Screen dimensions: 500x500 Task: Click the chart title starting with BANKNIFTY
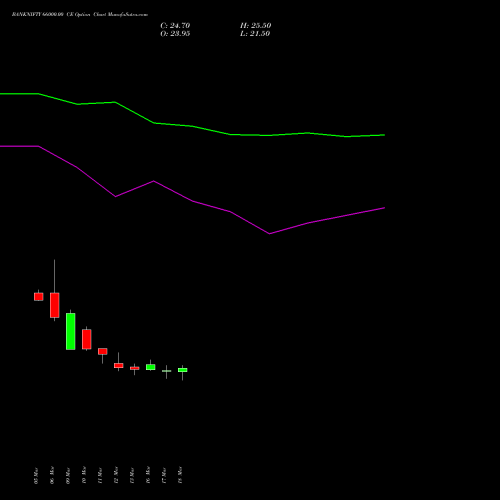tap(80, 15)
